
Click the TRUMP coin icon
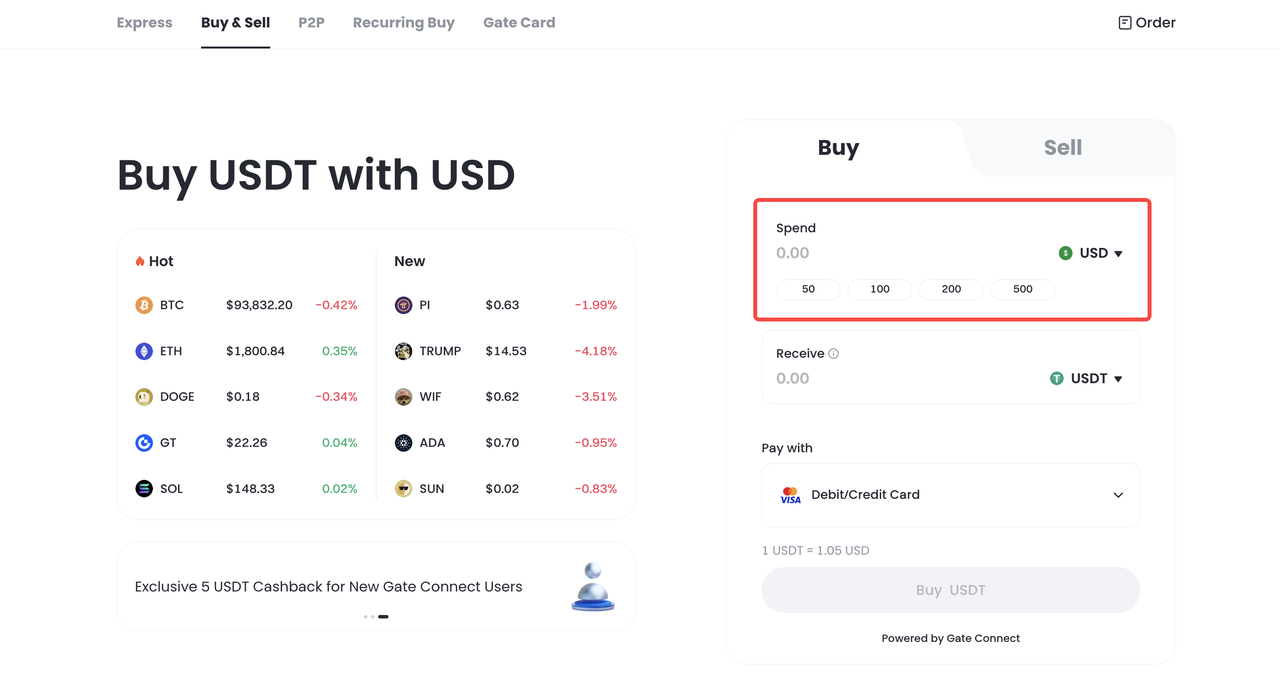pyautogui.click(x=403, y=351)
